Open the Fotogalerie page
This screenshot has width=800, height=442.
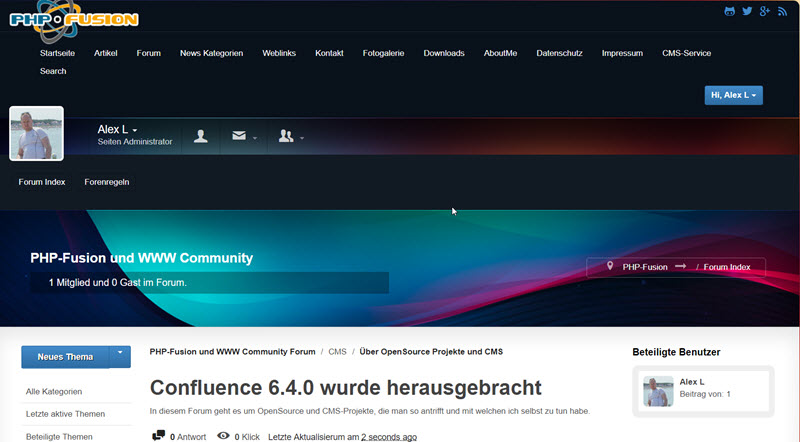tap(383, 53)
